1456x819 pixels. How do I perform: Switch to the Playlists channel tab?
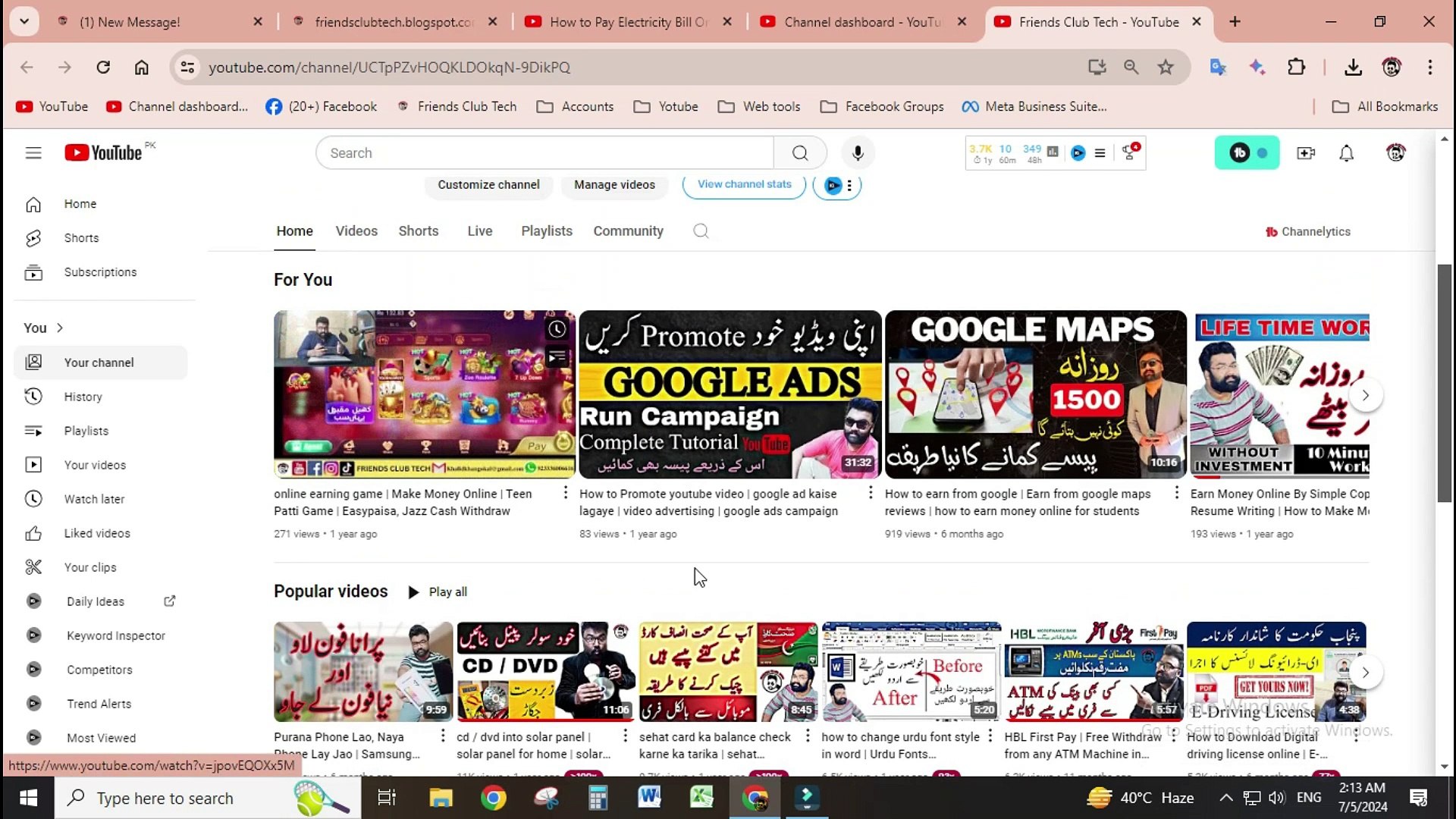(546, 231)
